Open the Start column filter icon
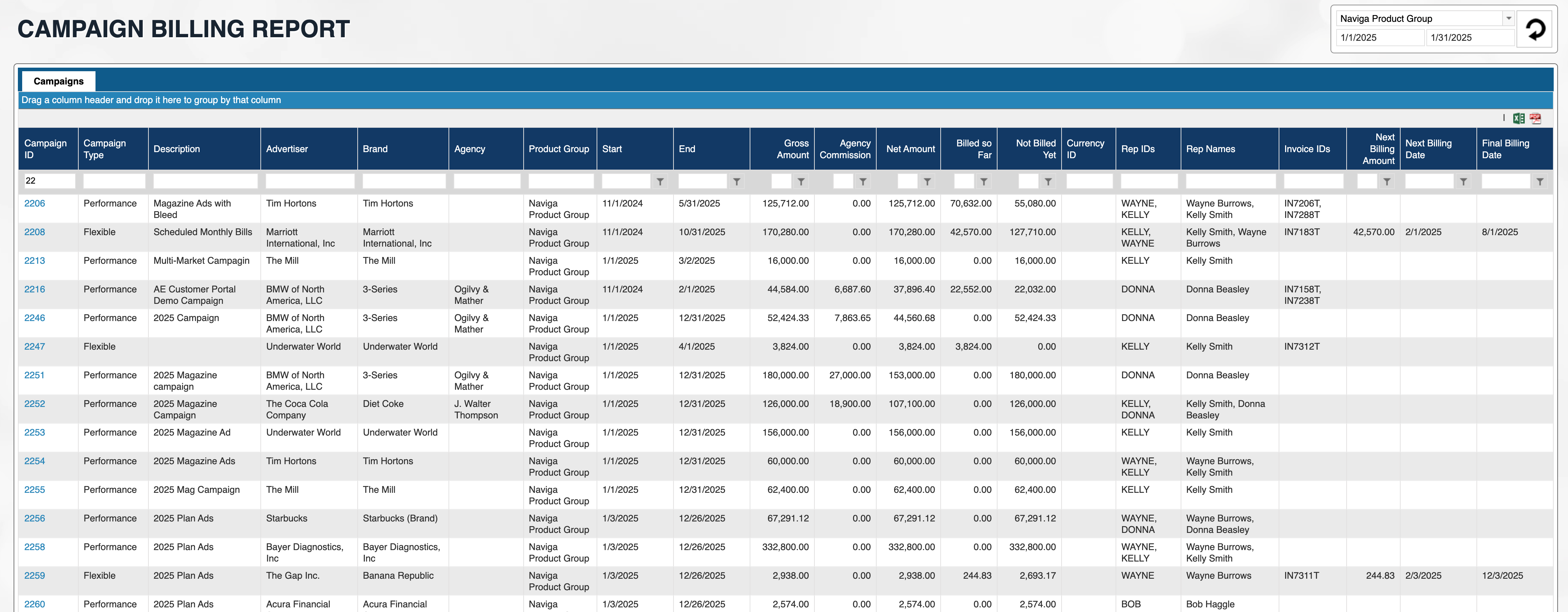1568x612 pixels. point(660,181)
